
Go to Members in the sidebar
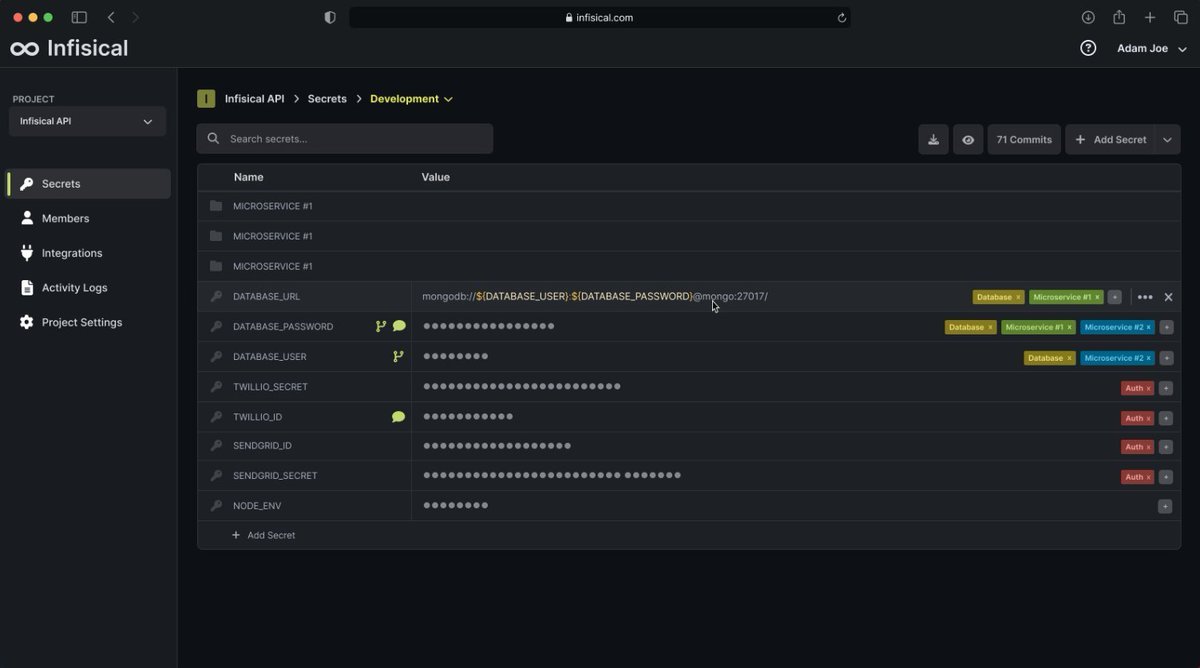[65, 218]
